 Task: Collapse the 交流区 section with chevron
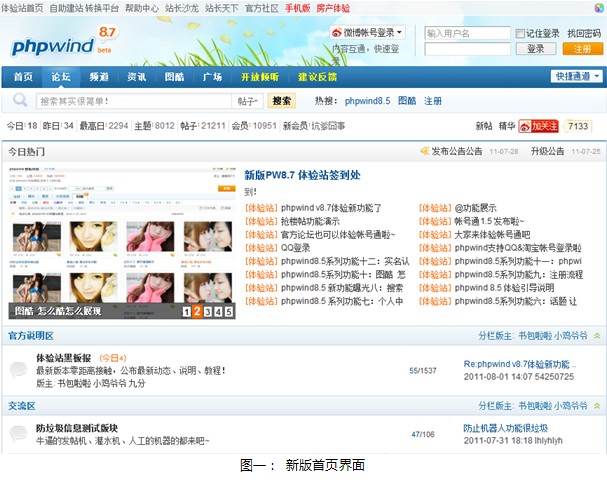click(x=597, y=406)
